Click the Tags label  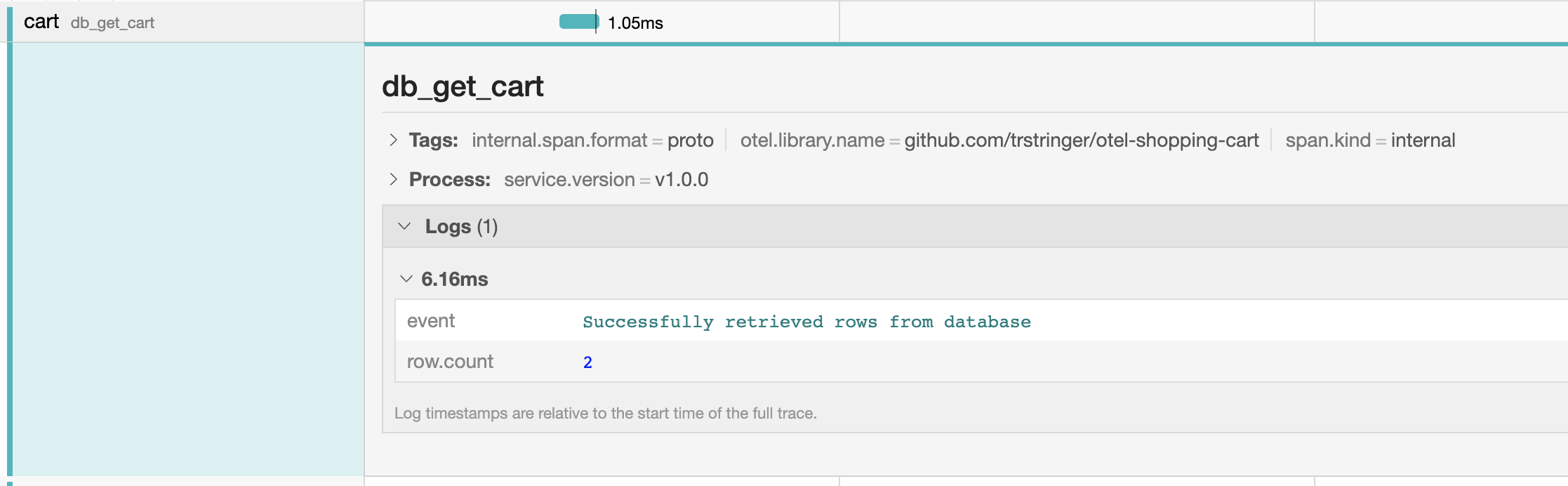[433, 140]
